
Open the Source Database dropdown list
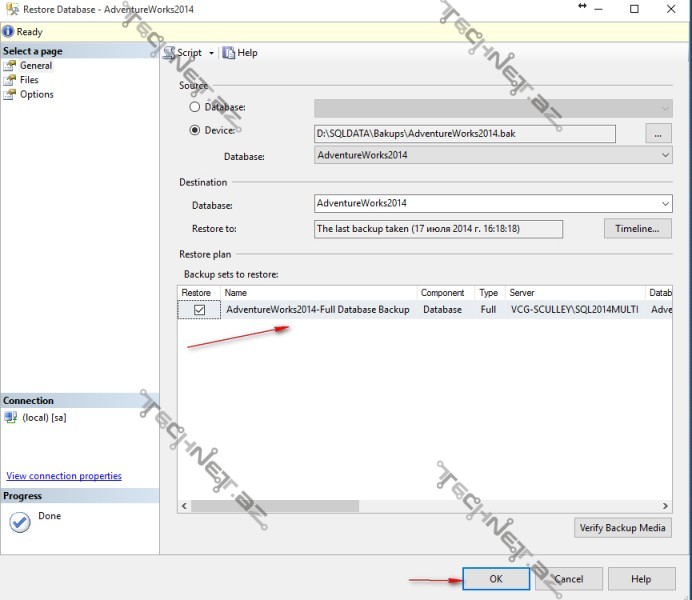tap(665, 156)
